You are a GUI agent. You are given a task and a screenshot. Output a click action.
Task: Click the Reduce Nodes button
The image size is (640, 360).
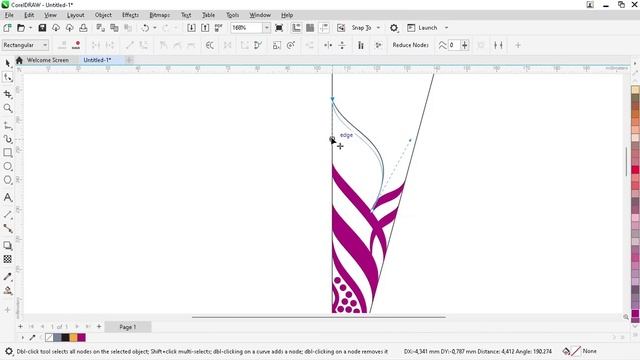click(410, 45)
